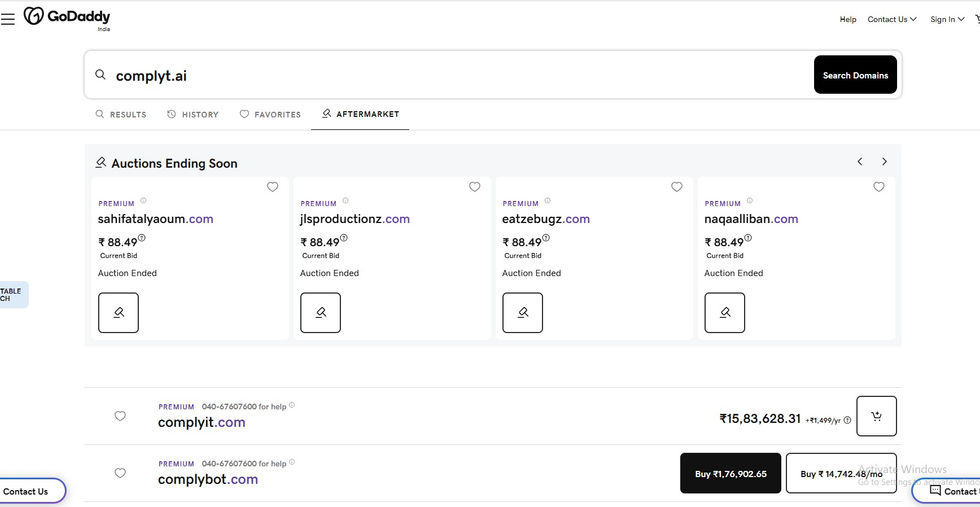The width and height of the screenshot is (980, 507).
Task: Toggle the favorite heart for complyit.com
Action: pos(120,416)
